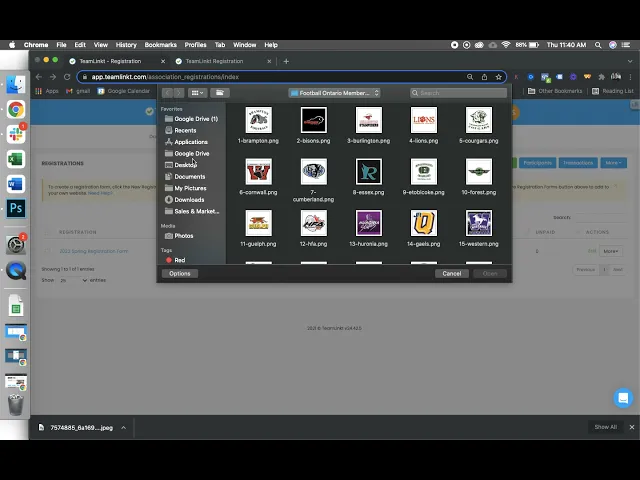Viewport: 640px width, 480px height.
Task: Pick the 4-lions.png file icon
Action: (x=424, y=120)
